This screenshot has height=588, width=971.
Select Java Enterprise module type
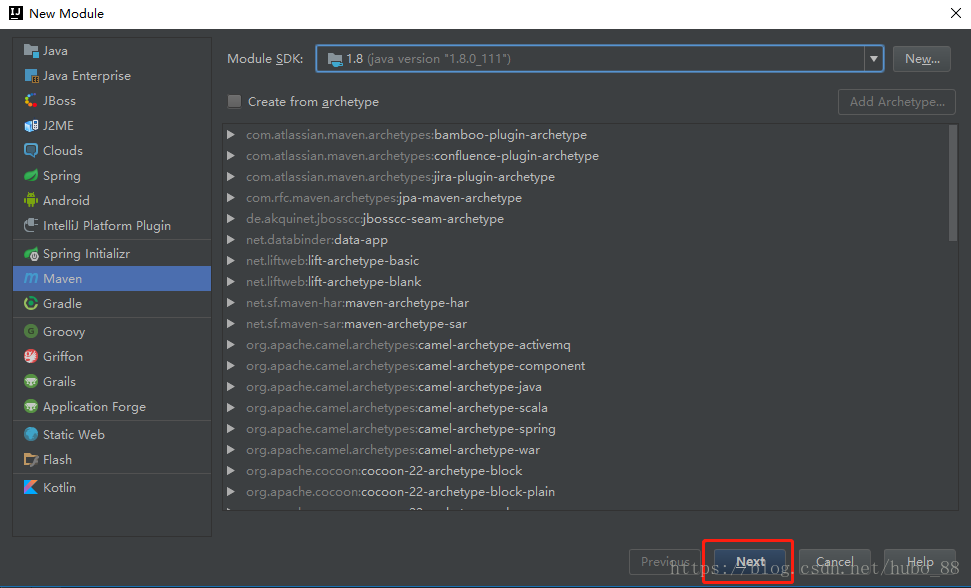[x=86, y=76]
